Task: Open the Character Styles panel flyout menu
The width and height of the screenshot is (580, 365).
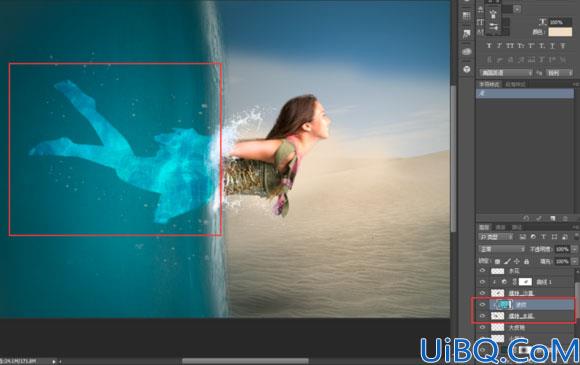Action: [576, 84]
